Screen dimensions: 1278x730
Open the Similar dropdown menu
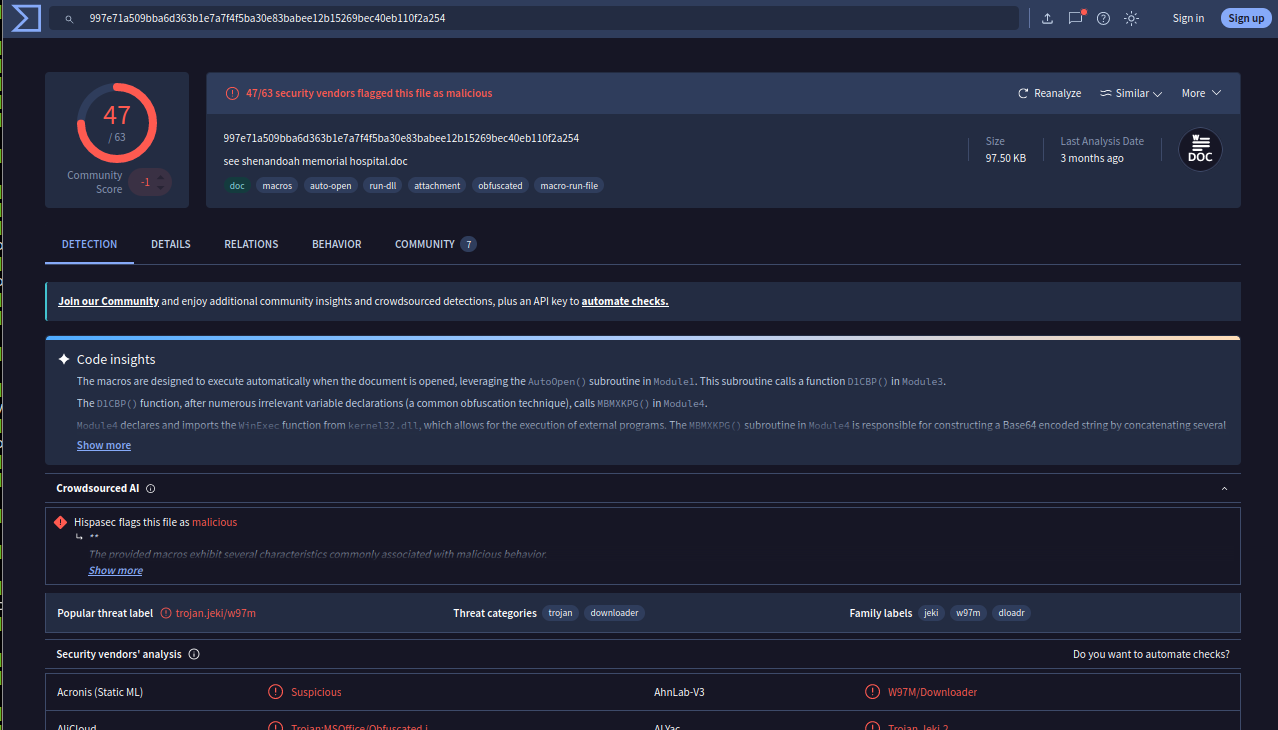coord(1131,93)
